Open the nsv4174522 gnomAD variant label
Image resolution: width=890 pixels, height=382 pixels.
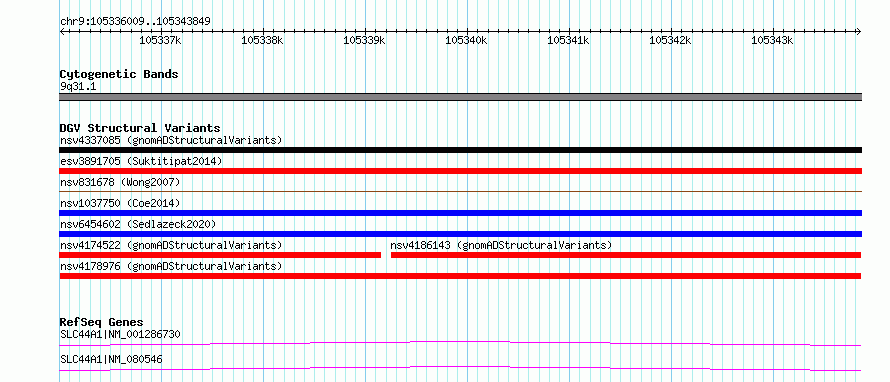[171, 245]
